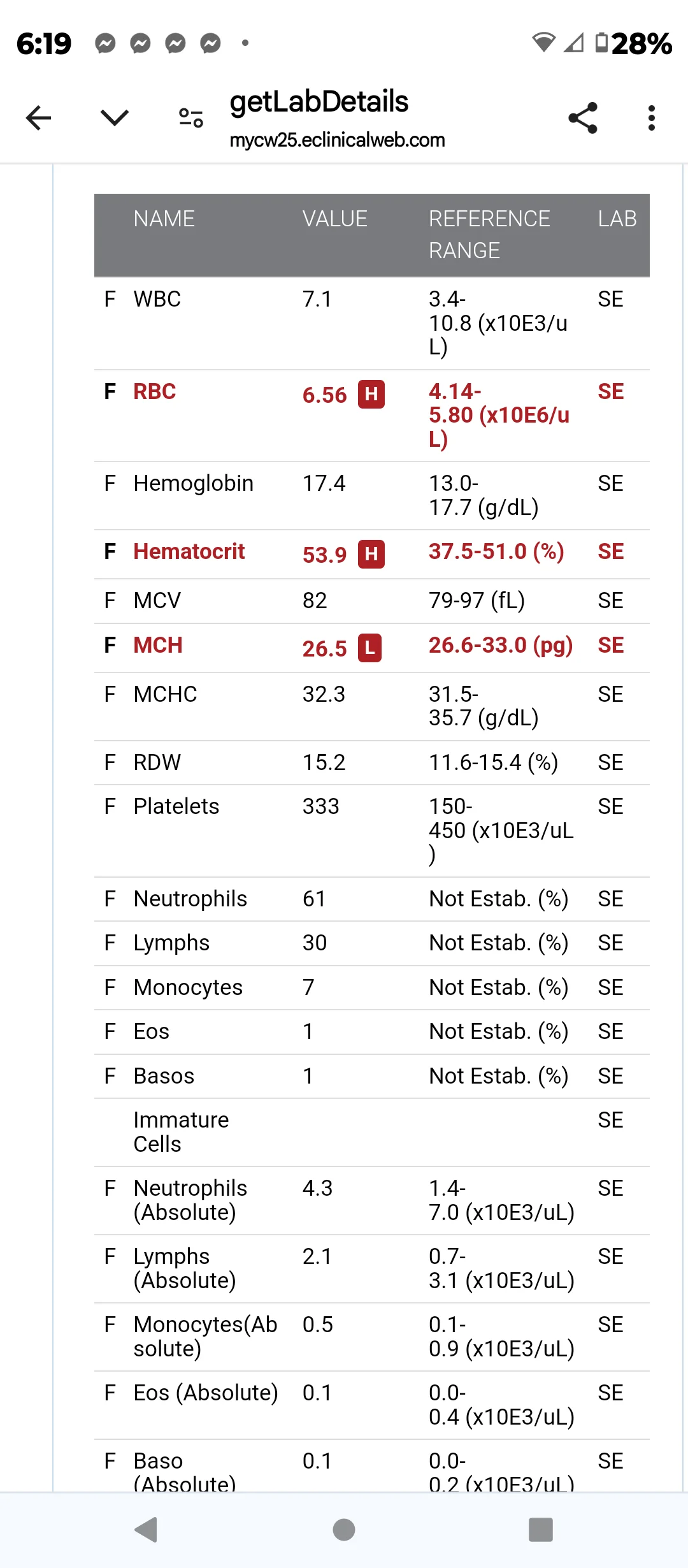This screenshot has height=1568, width=688.
Task: Tap the L flag beside MCH value
Action: pyautogui.click(x=369, y=648)
